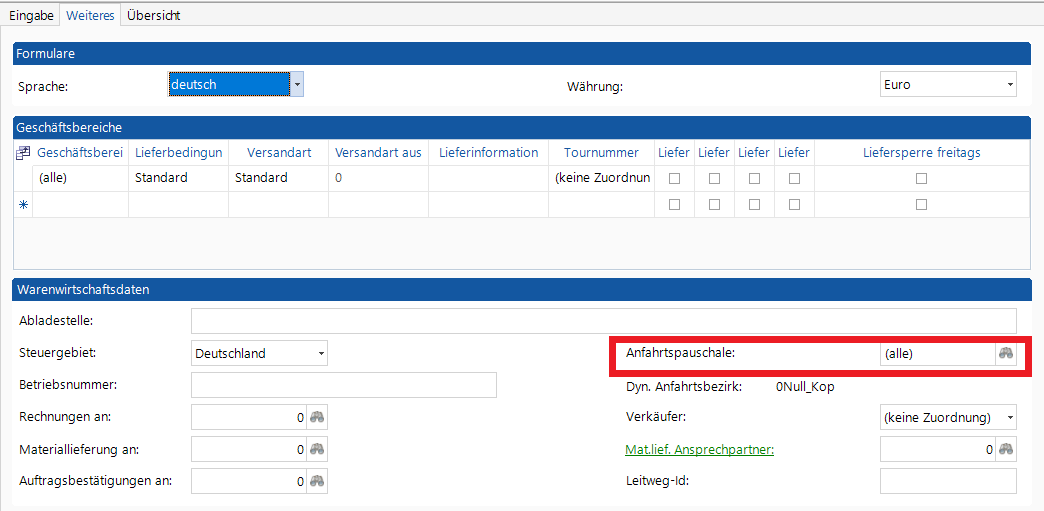Click binoculars for Mat.lief. Ansprechpartner
Screen dimensions: 1044x511
tap(1006, 449)
